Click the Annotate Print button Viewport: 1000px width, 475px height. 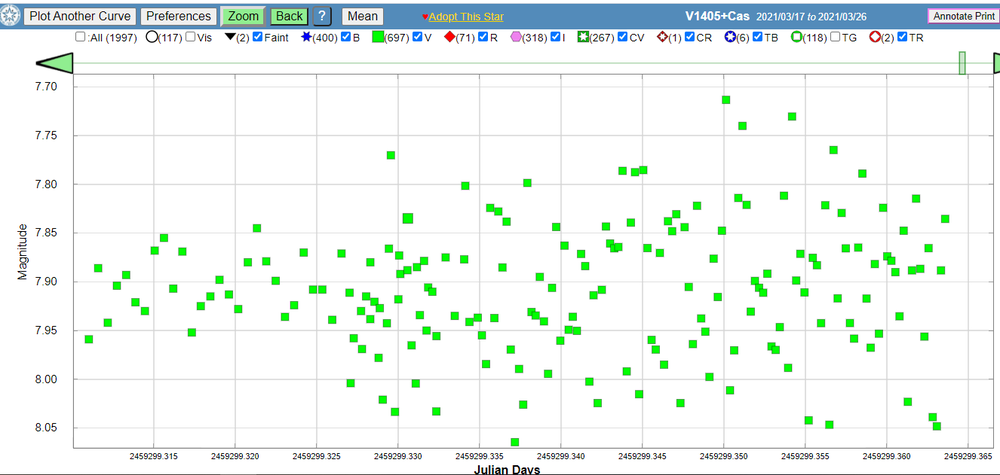(961, 16)
